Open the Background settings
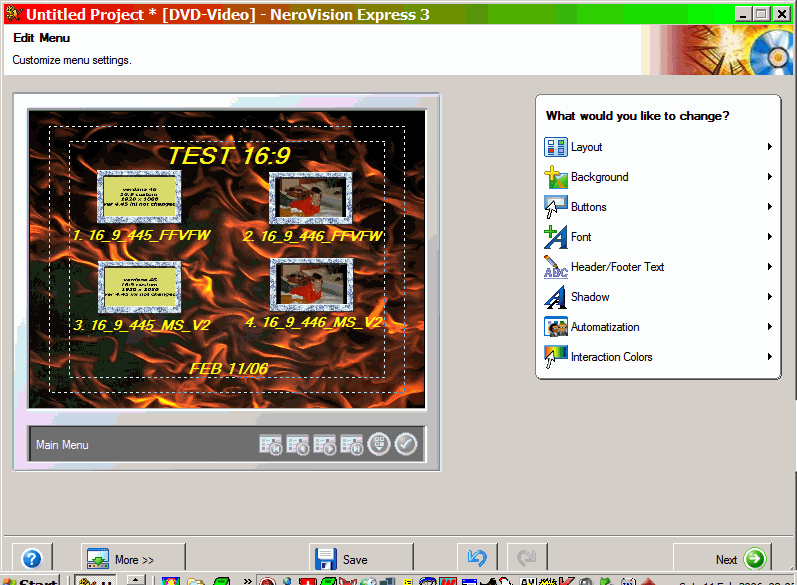Screen dimensions: 797x585 pyautogui.click(x=599, y=177)
